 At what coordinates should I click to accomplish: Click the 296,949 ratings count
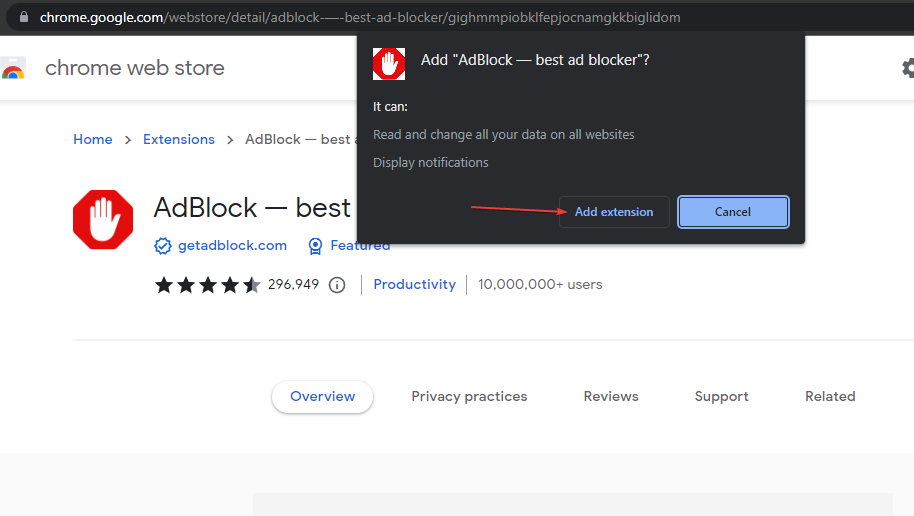tap(293, 285)
